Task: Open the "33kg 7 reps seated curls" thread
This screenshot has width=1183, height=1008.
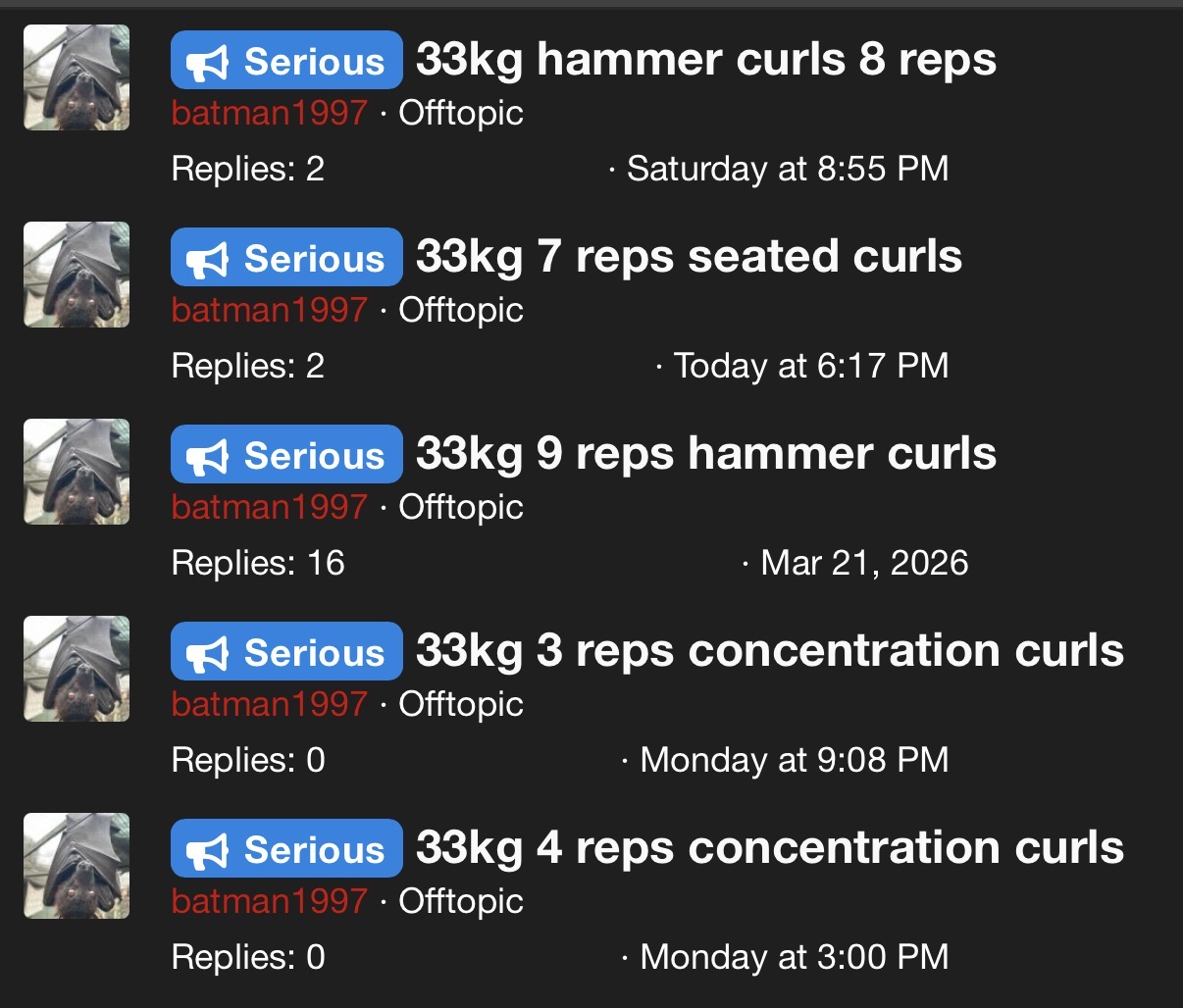Action: point(689,257)
